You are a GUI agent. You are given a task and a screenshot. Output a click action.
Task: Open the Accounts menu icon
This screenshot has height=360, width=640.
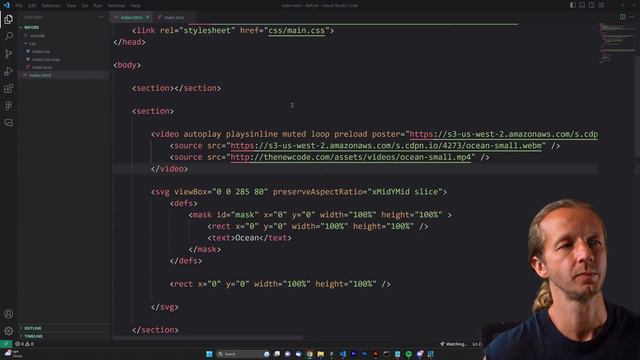[9, 314]
